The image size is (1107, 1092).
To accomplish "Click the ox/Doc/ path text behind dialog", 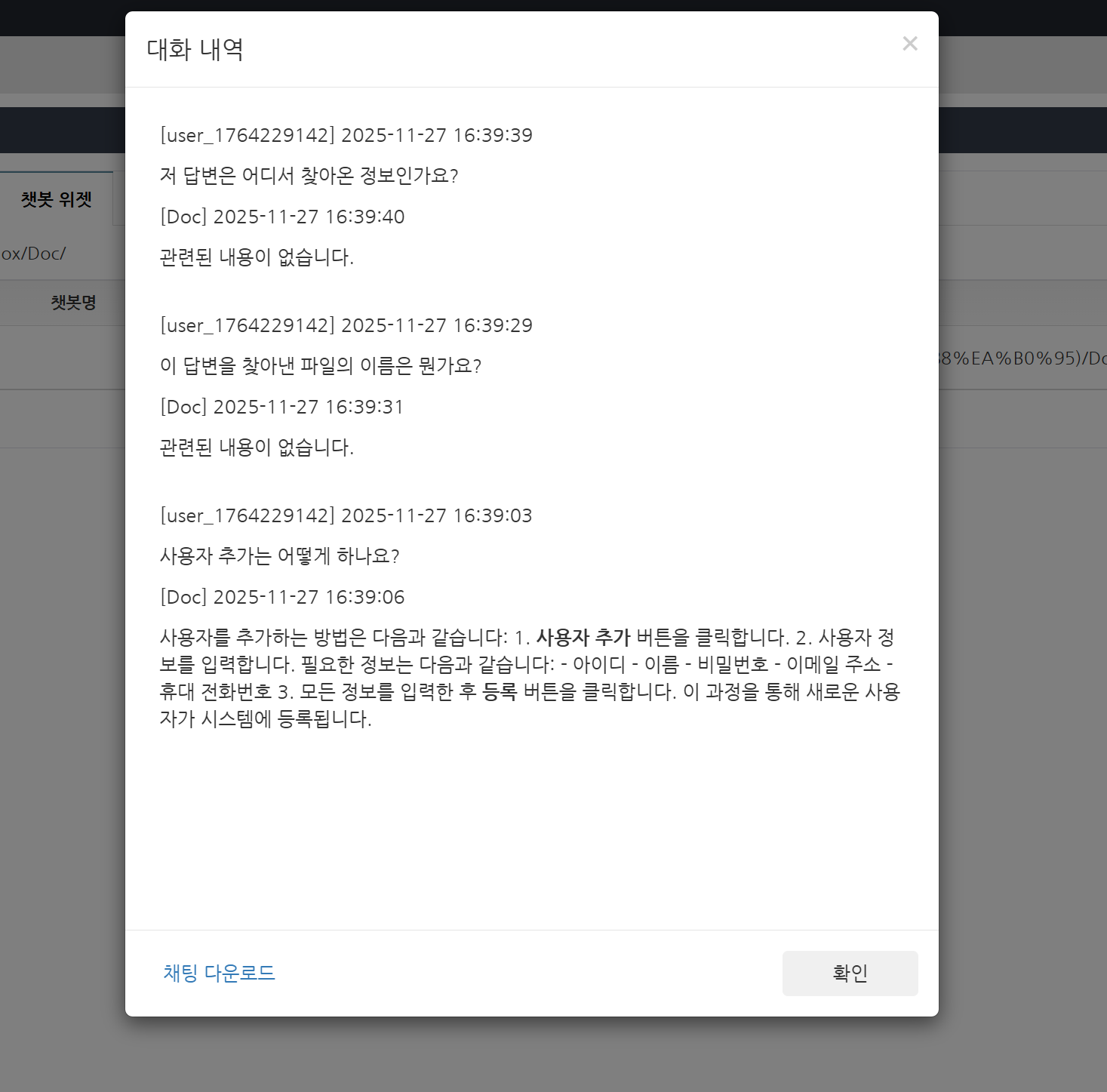I will click(33, 254).
